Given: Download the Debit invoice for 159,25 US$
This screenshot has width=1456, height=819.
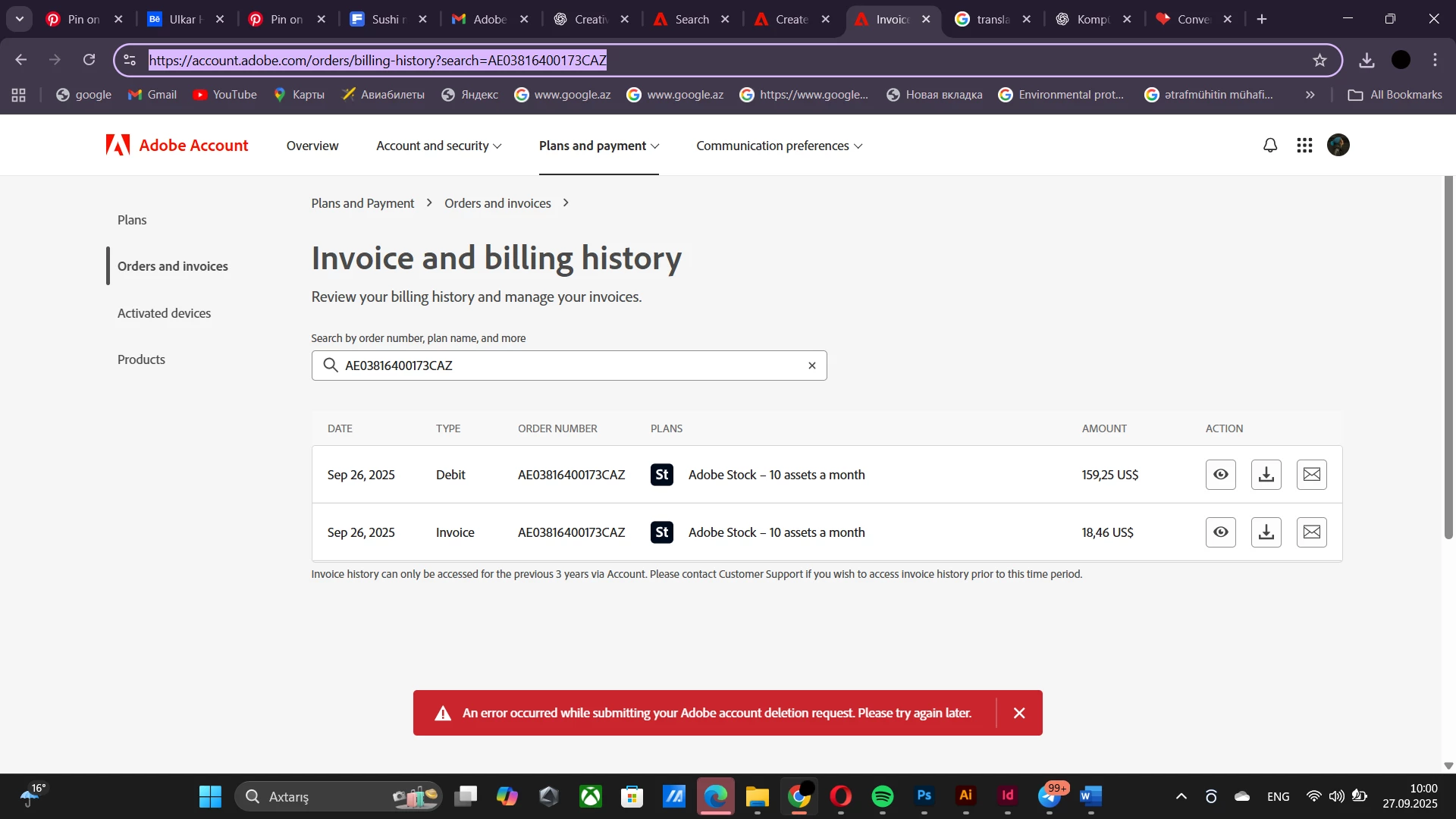Looking at the screenshot, I should [1266, 475].
